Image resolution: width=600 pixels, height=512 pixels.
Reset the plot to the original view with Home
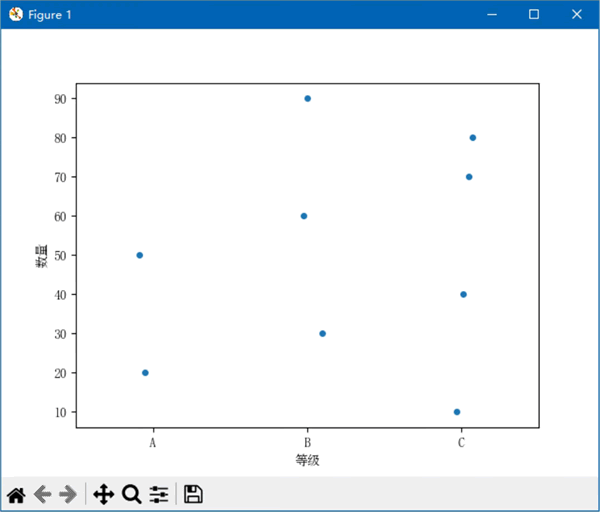[x=16, y=495]
